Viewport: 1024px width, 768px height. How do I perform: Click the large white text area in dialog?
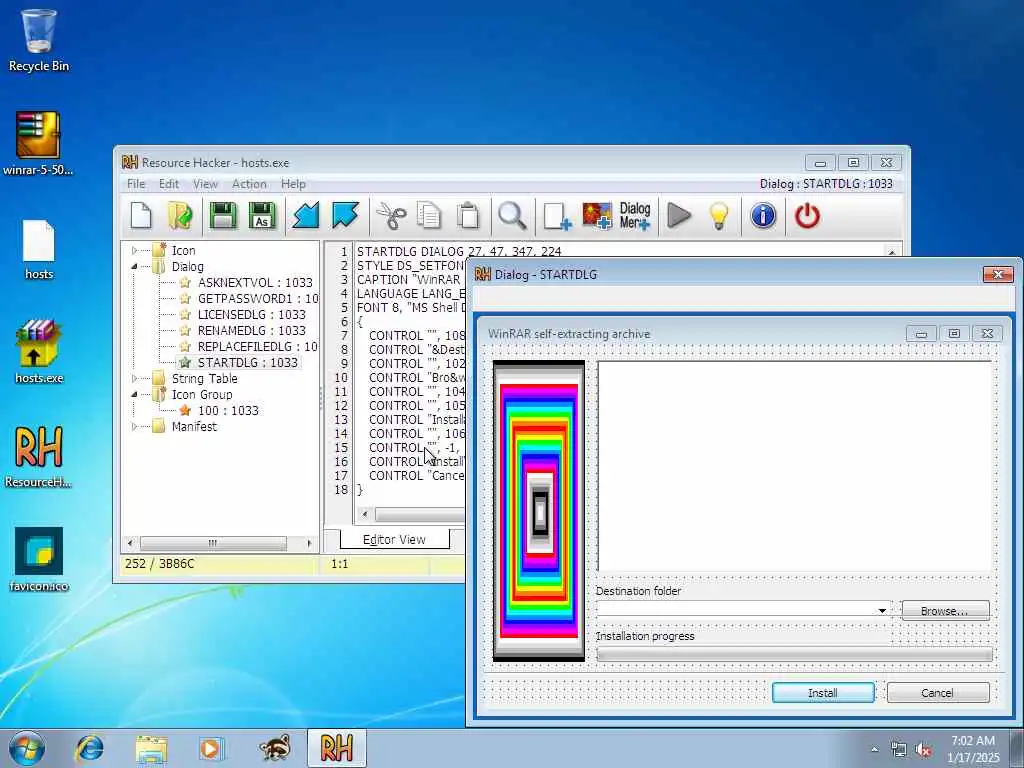coord(795,466)
